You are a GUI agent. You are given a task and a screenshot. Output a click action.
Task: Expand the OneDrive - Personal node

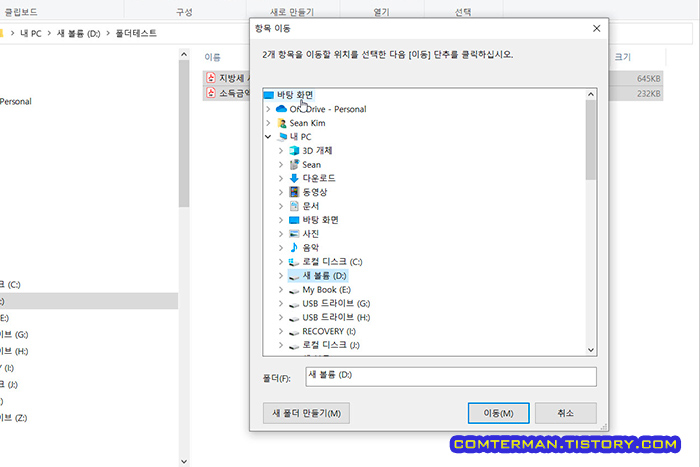[x=268, y=109]
